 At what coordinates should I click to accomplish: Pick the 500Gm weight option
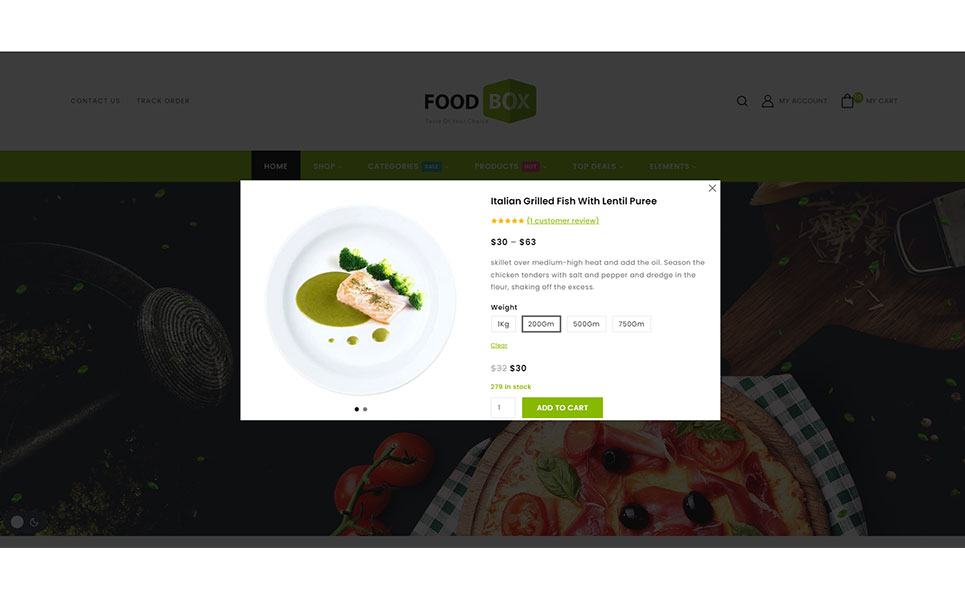pyautogui.click(x=586, y=324)
